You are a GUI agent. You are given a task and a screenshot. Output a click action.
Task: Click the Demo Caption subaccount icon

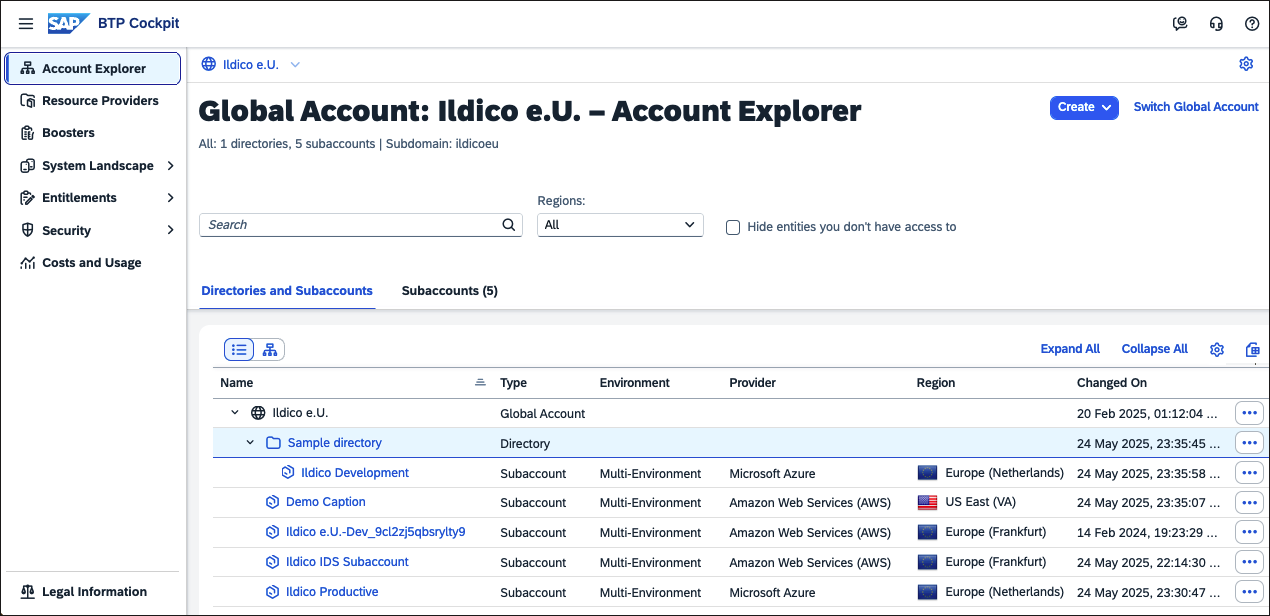[x=272, y=502]
